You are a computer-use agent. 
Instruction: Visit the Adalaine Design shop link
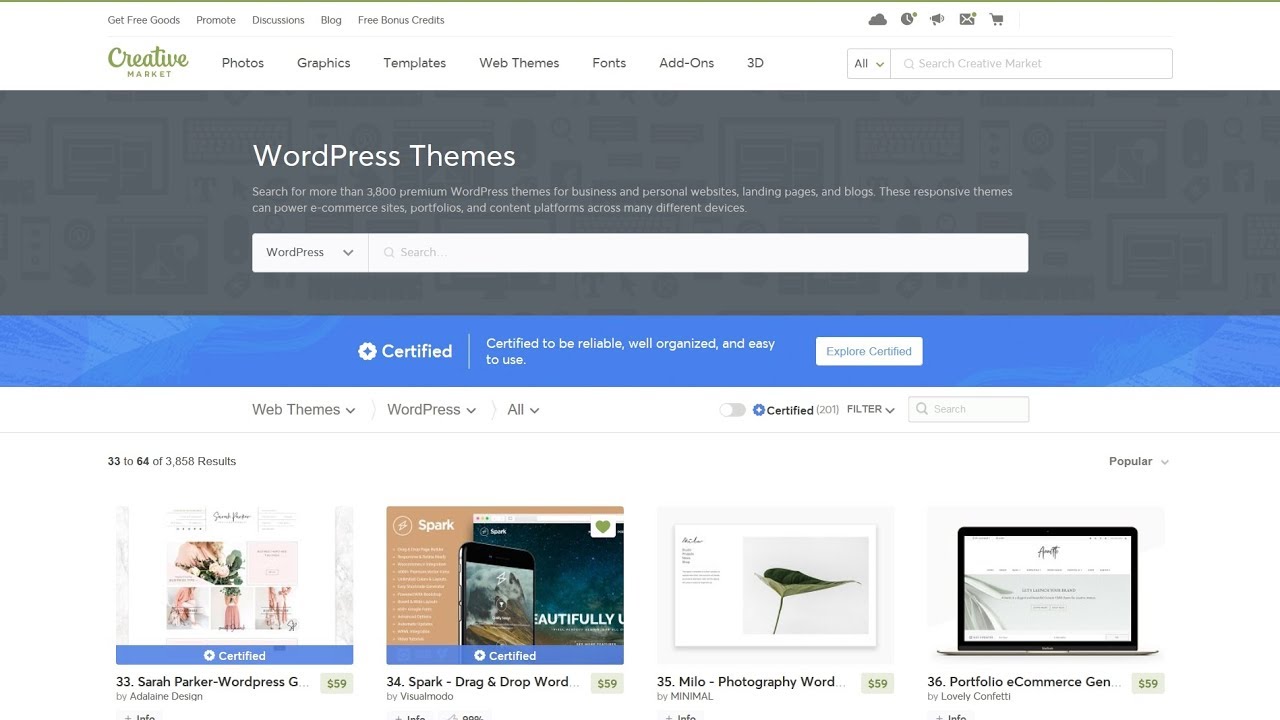pos(166,697)
